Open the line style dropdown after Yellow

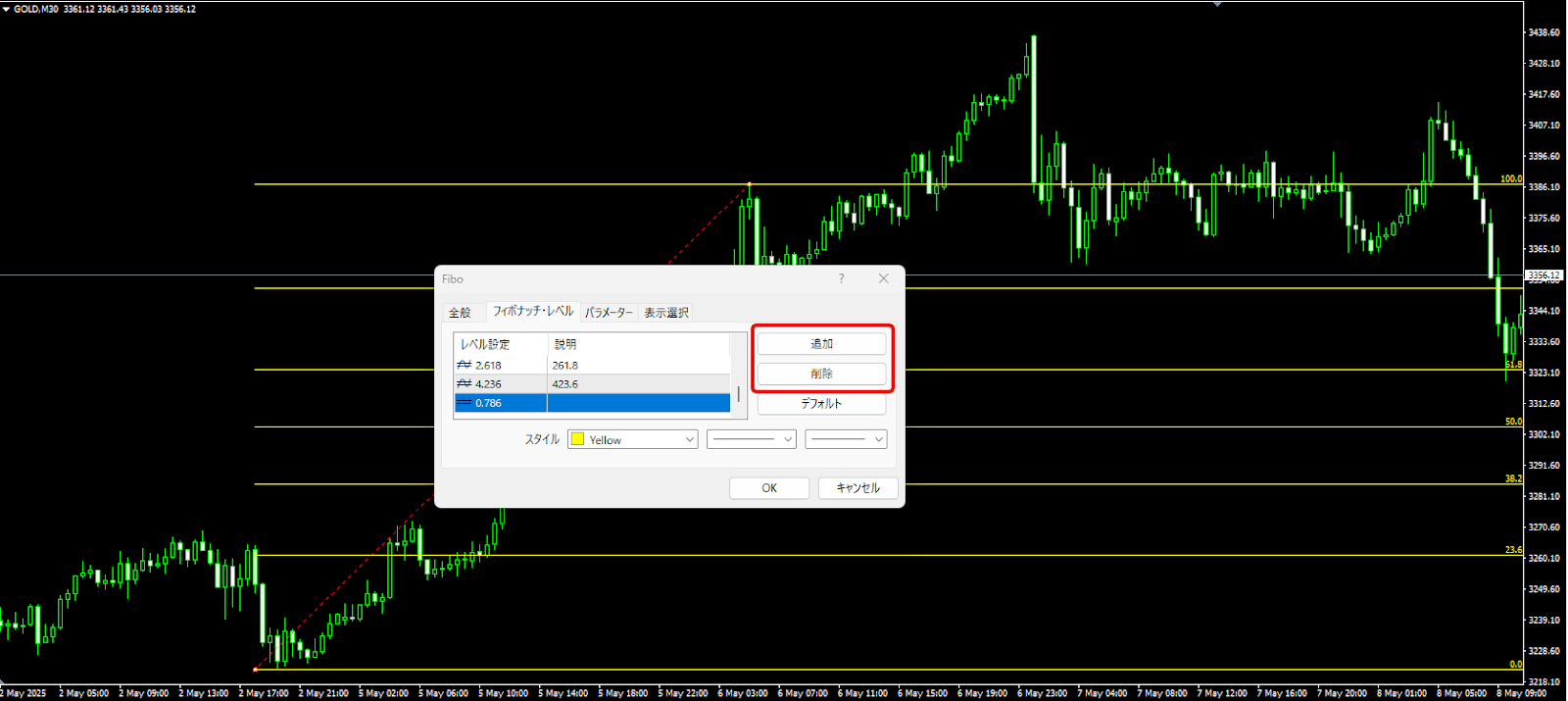click(752, 439)
